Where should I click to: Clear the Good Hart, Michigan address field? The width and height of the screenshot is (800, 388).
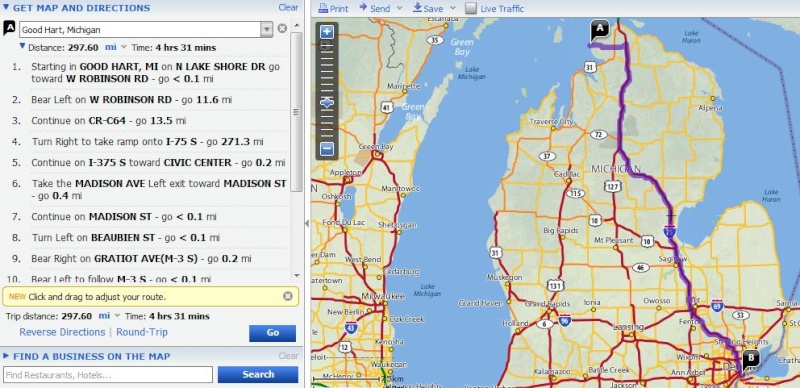click(282, 29)
